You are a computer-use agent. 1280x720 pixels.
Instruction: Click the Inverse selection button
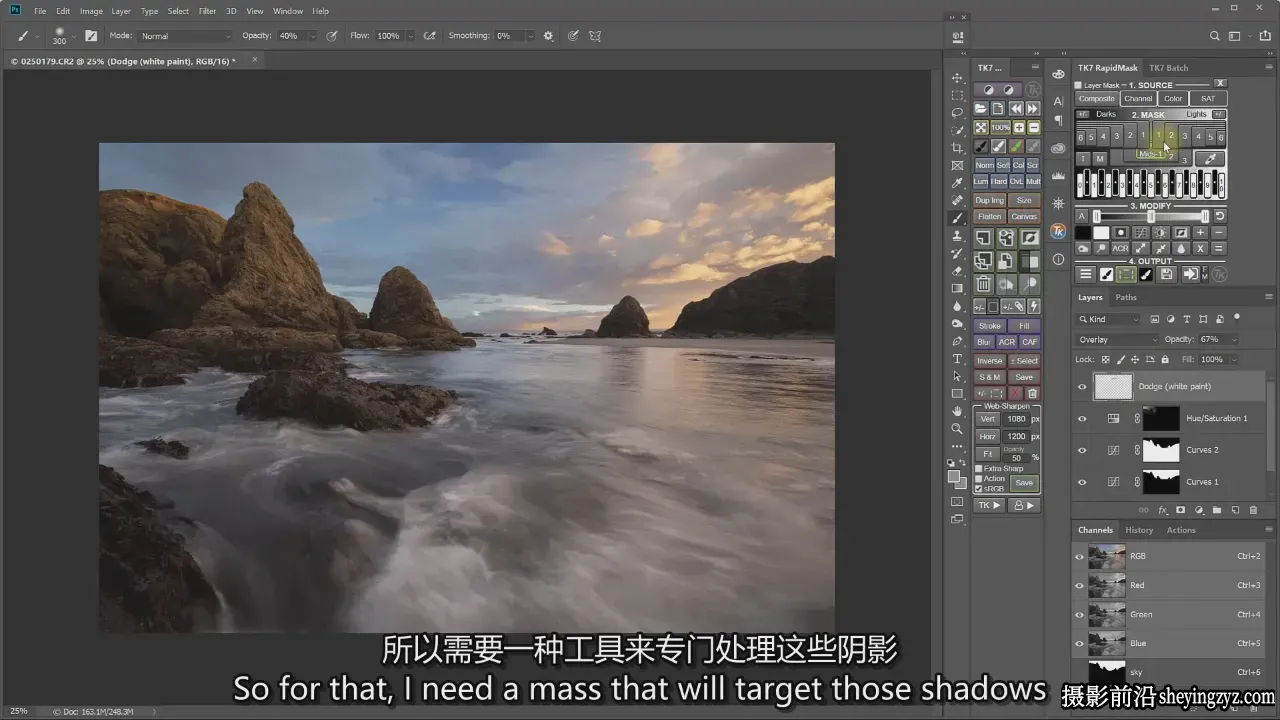click(990, 361)
